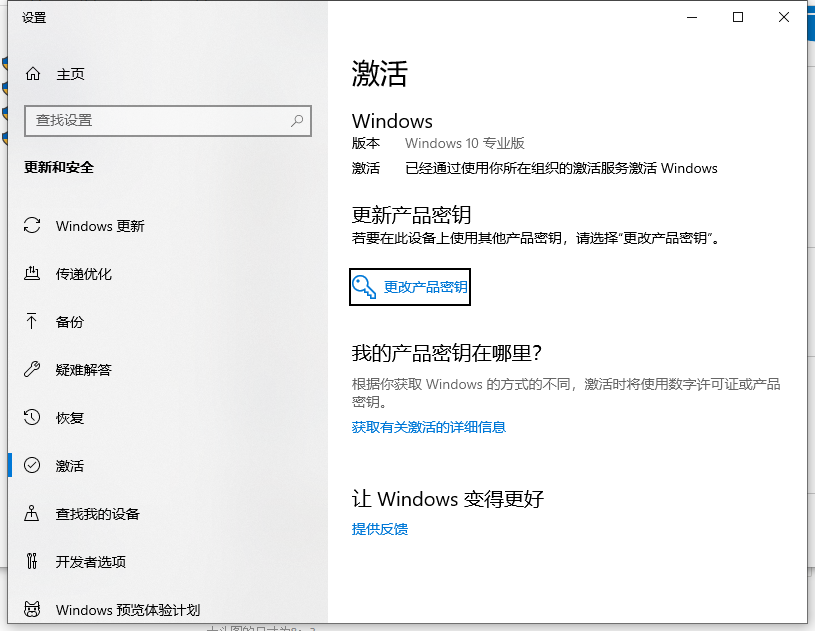Click the 备份 upward arrow icon
This screenshot has height=631, width=815.
pos(31,321)
